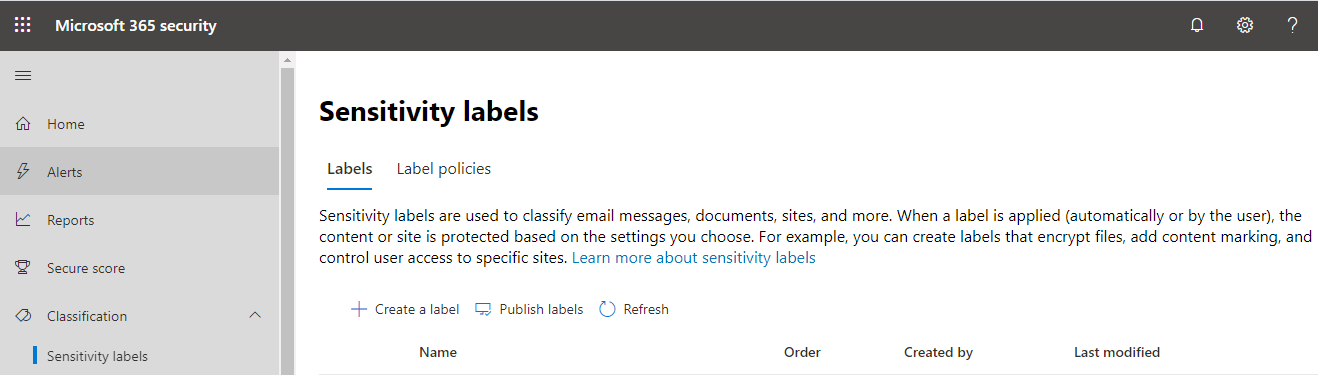Screen dimensions: 1318x375
Task: Click the Reports chart icon
Action: pos(23,220)
